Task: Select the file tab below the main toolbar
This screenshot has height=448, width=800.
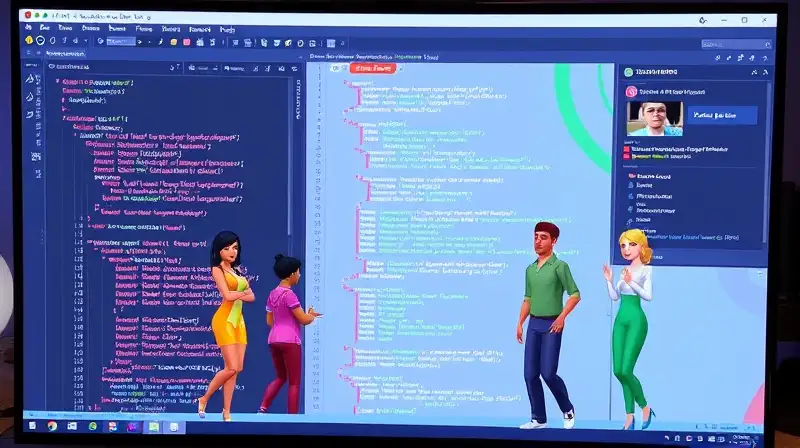Action: pyautogui.click(x=64, y=54)
